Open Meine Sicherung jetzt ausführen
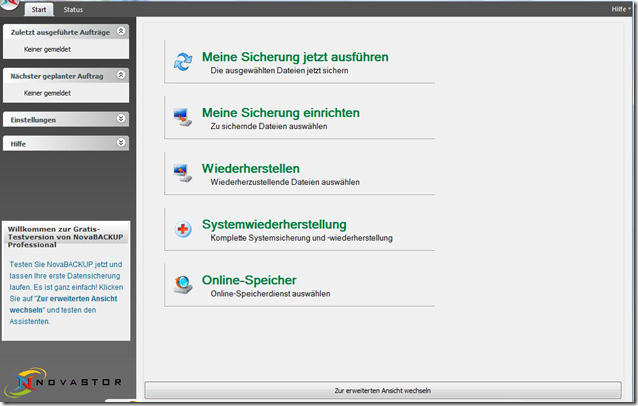Image resolution: width=638 pixels, height=406 pixels. pos(295,57)
